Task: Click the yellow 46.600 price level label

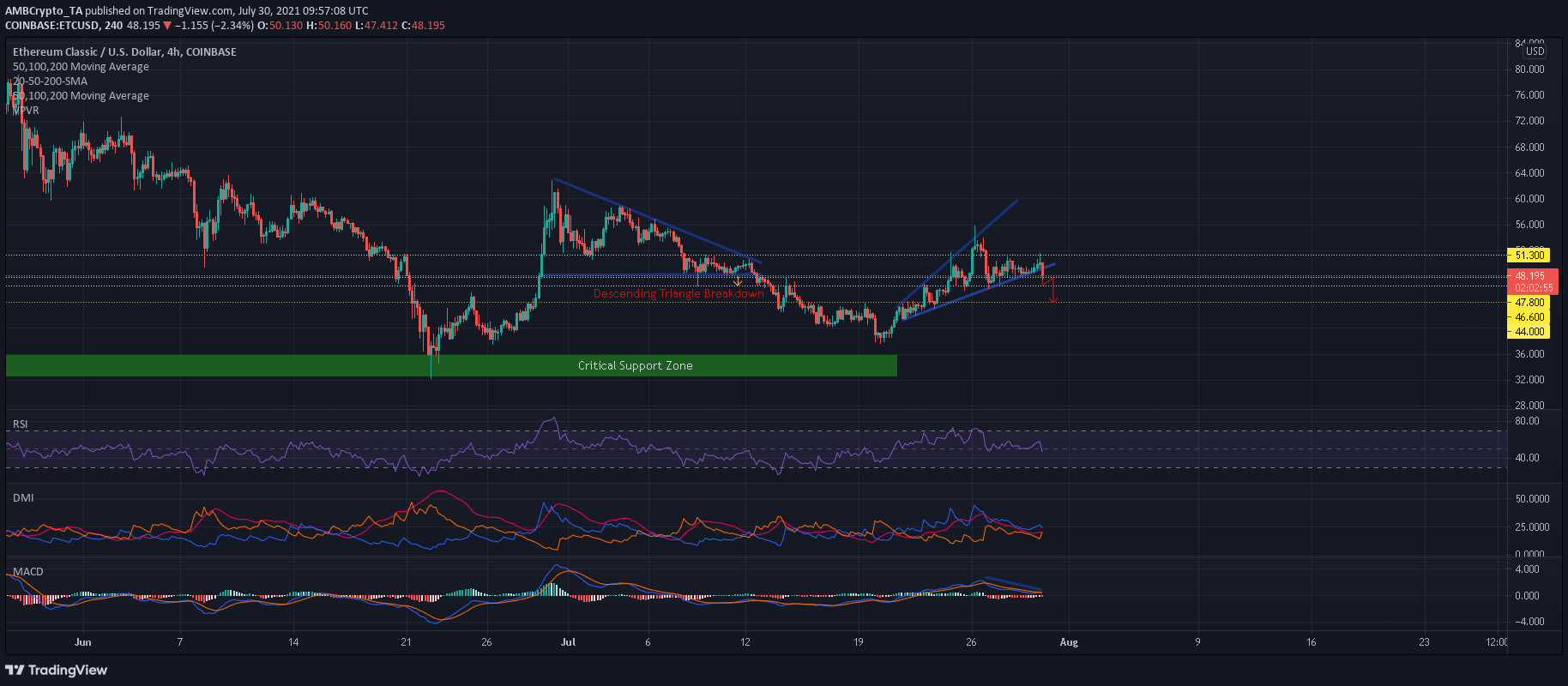Action: click(x=1529, y=317)
